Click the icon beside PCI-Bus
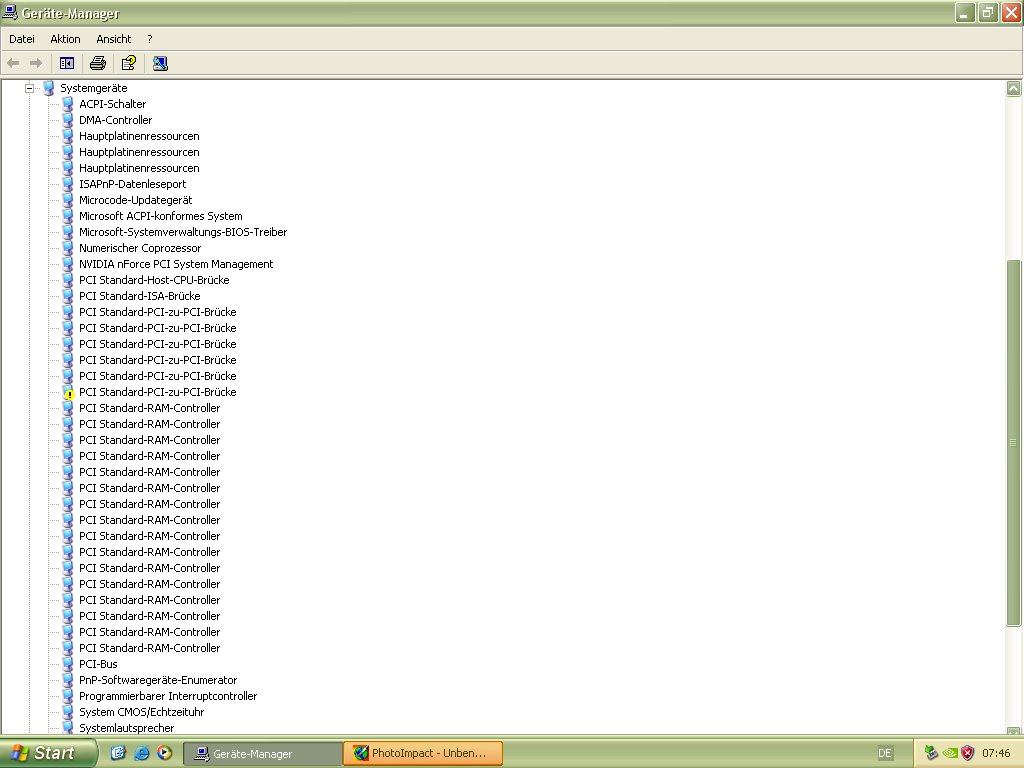1024x768 pixels. click(x=68, y=664)
